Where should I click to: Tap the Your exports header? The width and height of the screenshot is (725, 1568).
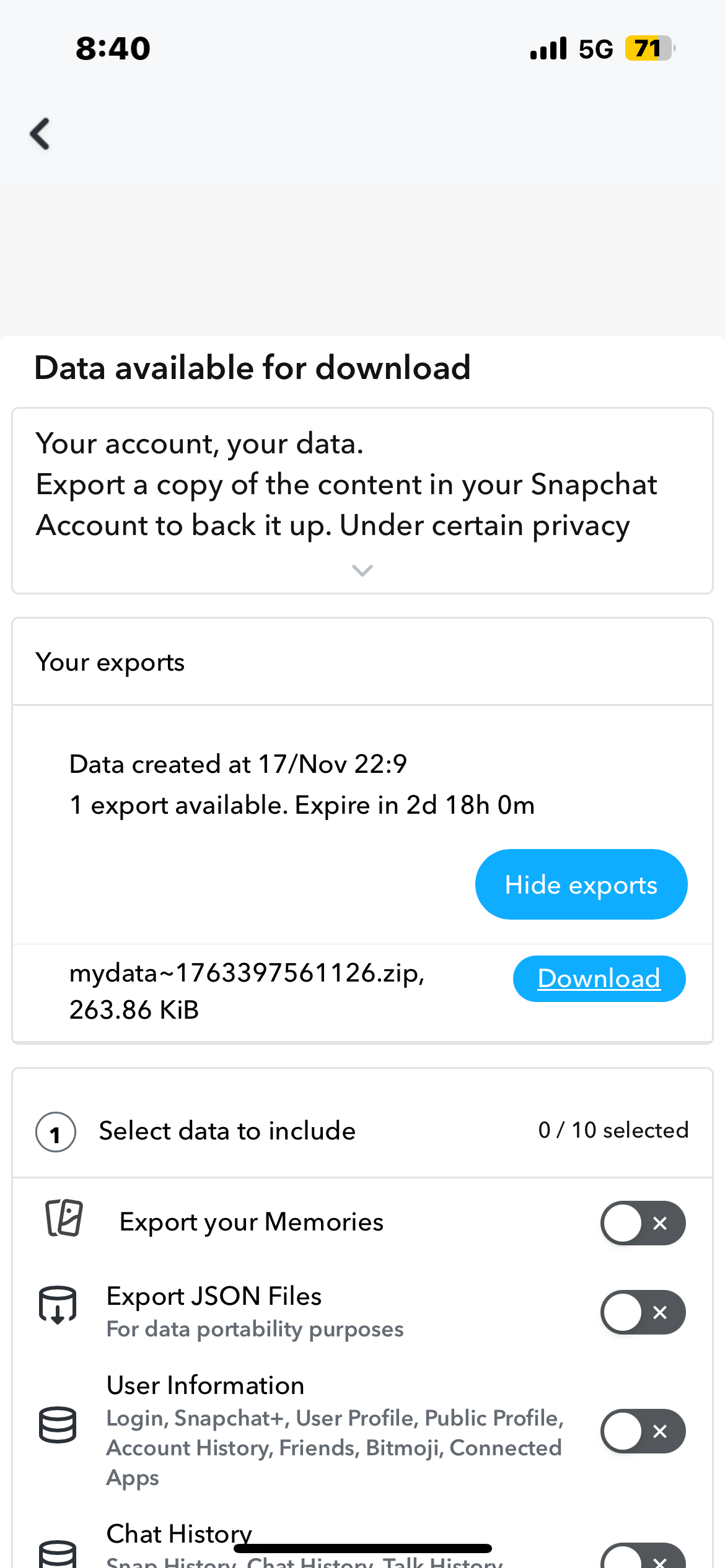(110, 662)
